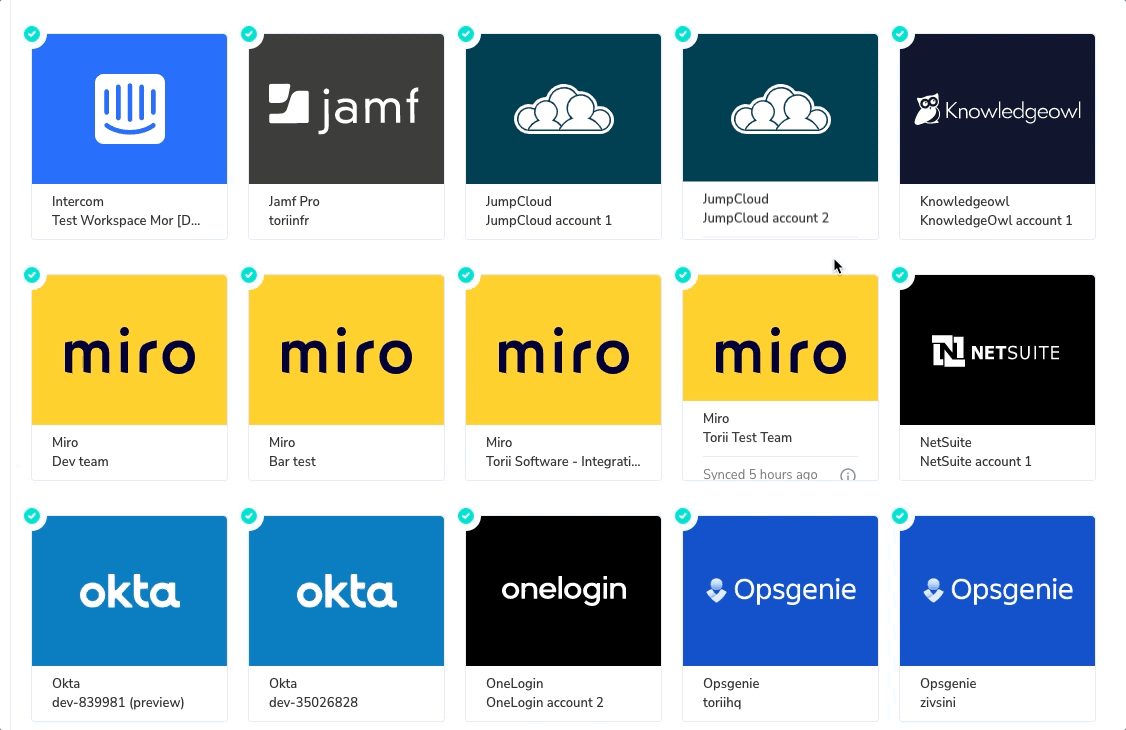Click the Intercom connected status checkmark
This screenshot has height=730, width=1126.
(32, 34)
